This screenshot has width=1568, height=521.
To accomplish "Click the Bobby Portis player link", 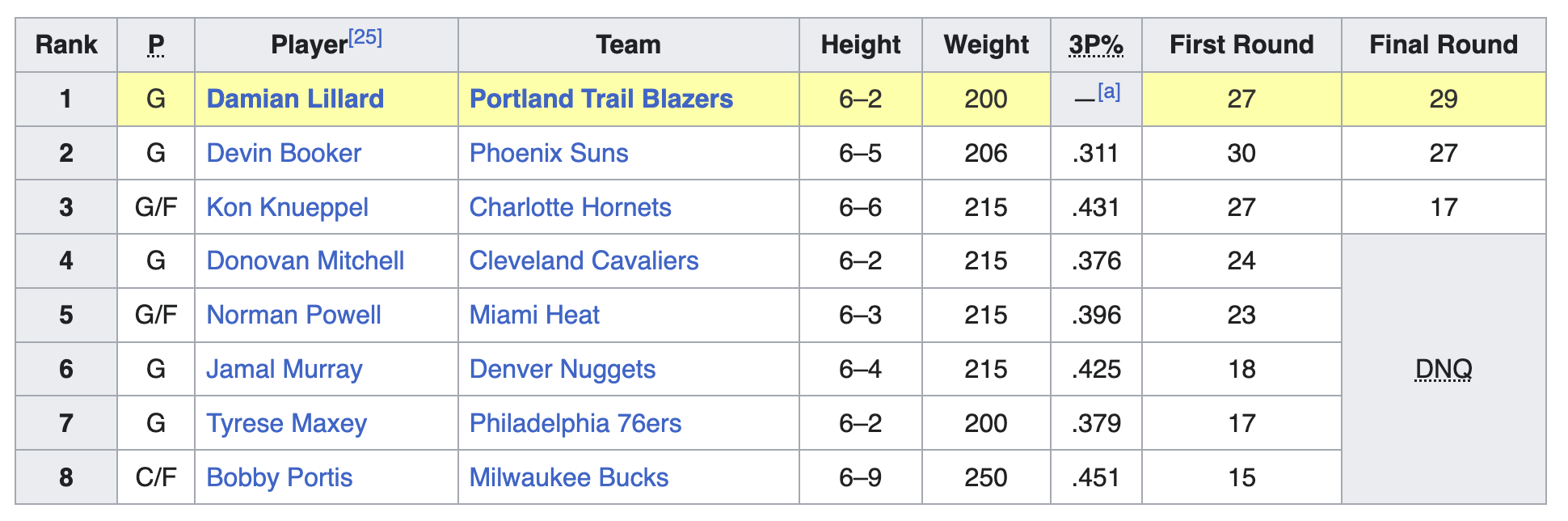I will click(279, 477).
